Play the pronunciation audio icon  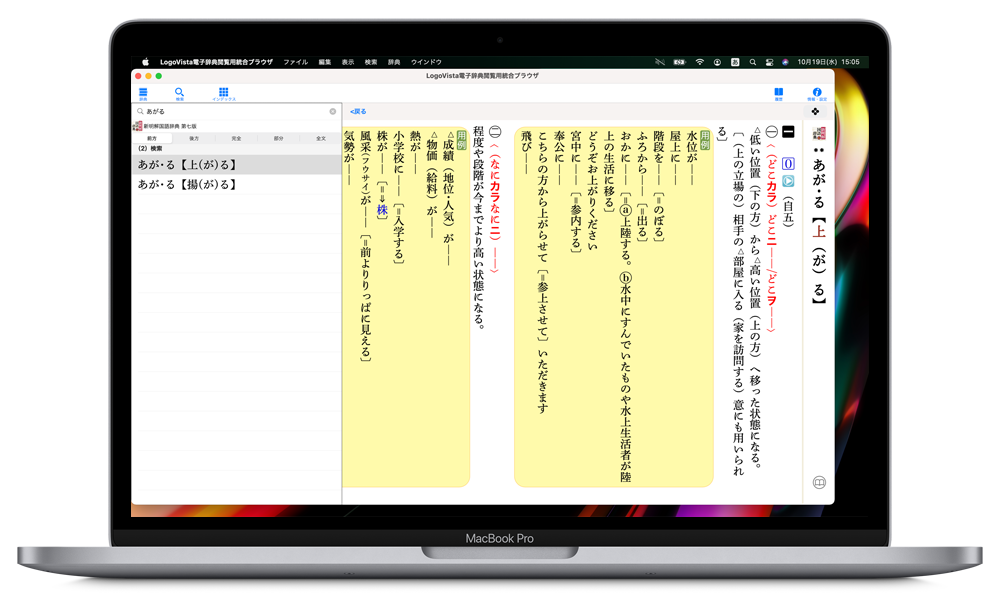[788, 181]
